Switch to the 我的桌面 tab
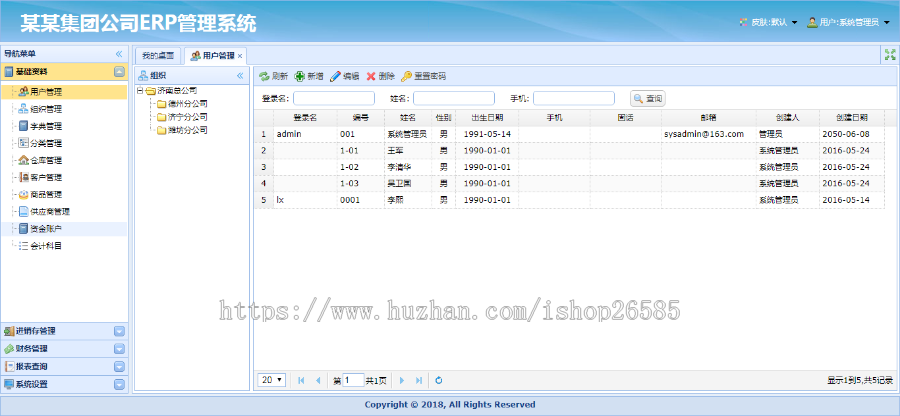900x416 pixels. 158,55
